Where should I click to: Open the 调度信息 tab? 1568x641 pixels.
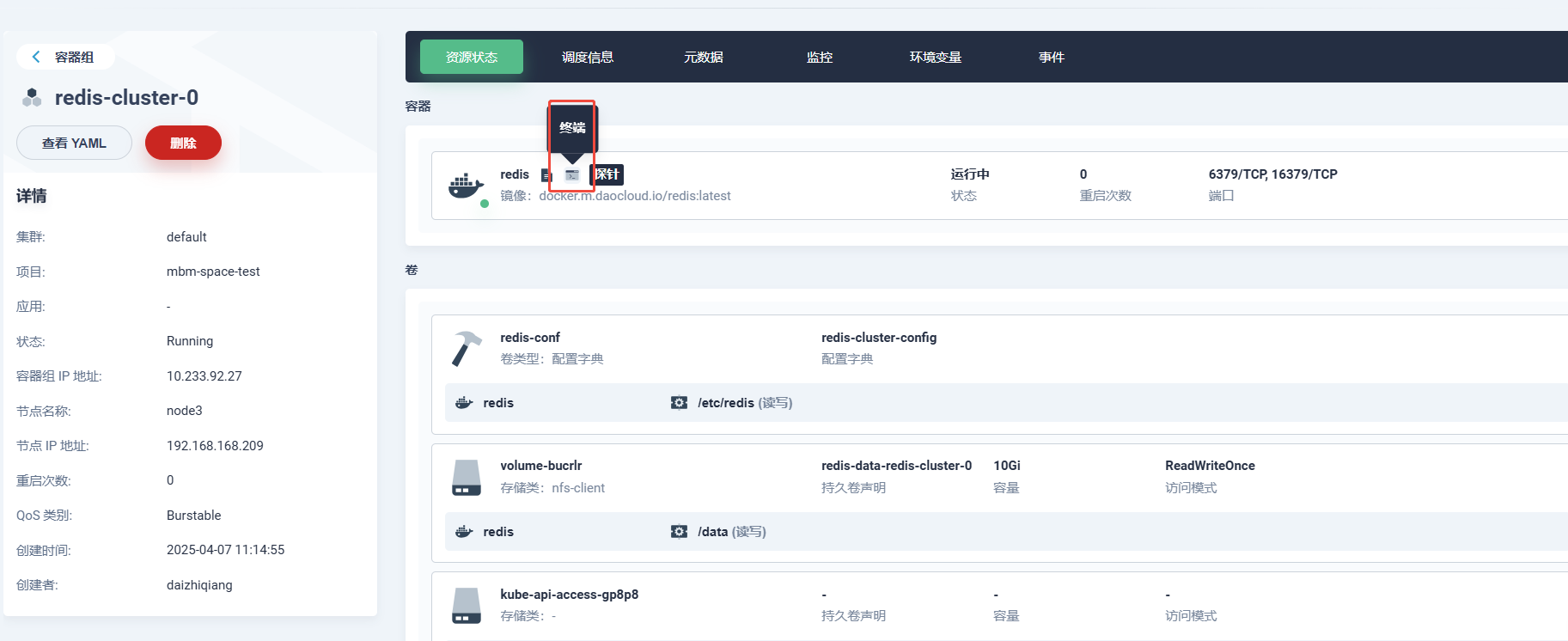point(588,57)
